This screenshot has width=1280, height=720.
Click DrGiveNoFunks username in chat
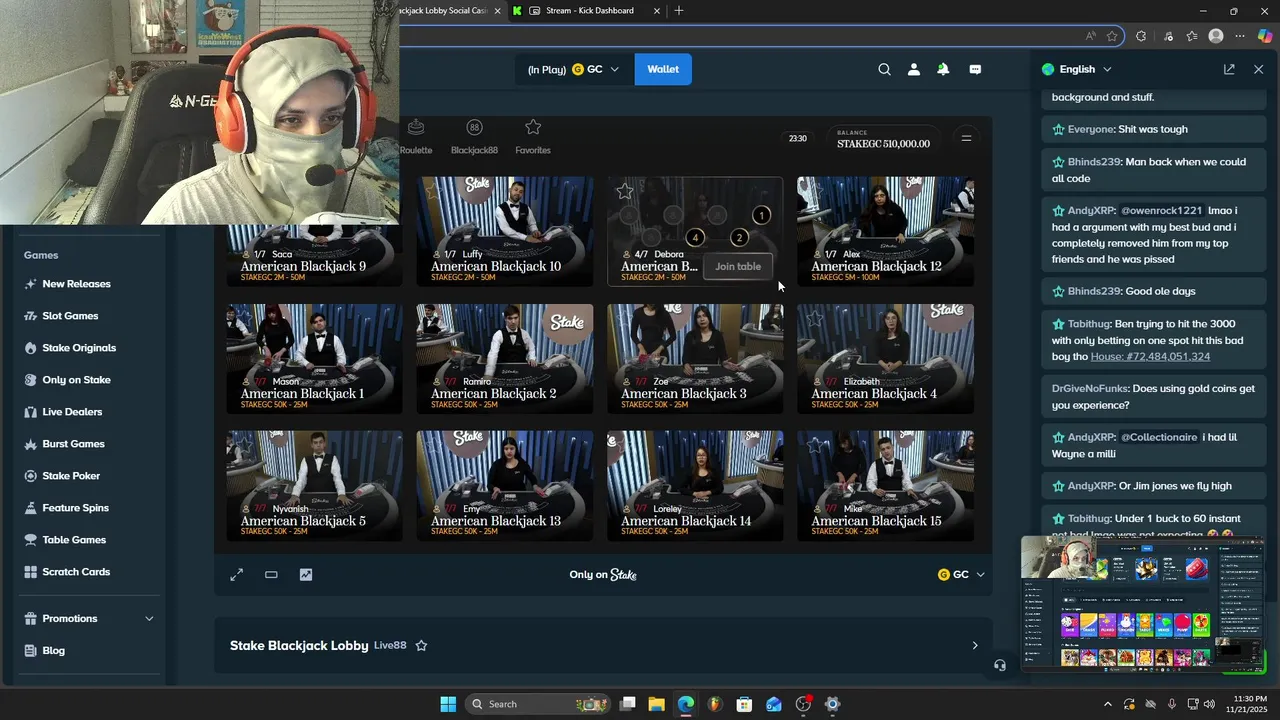1089,388
